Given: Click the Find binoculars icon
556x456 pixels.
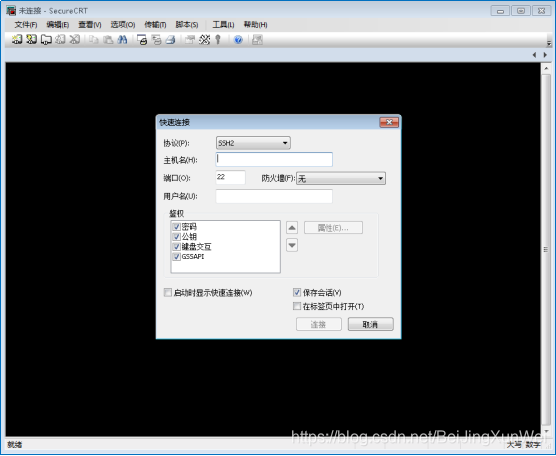Looking at the screenshot, I should 122,39.
